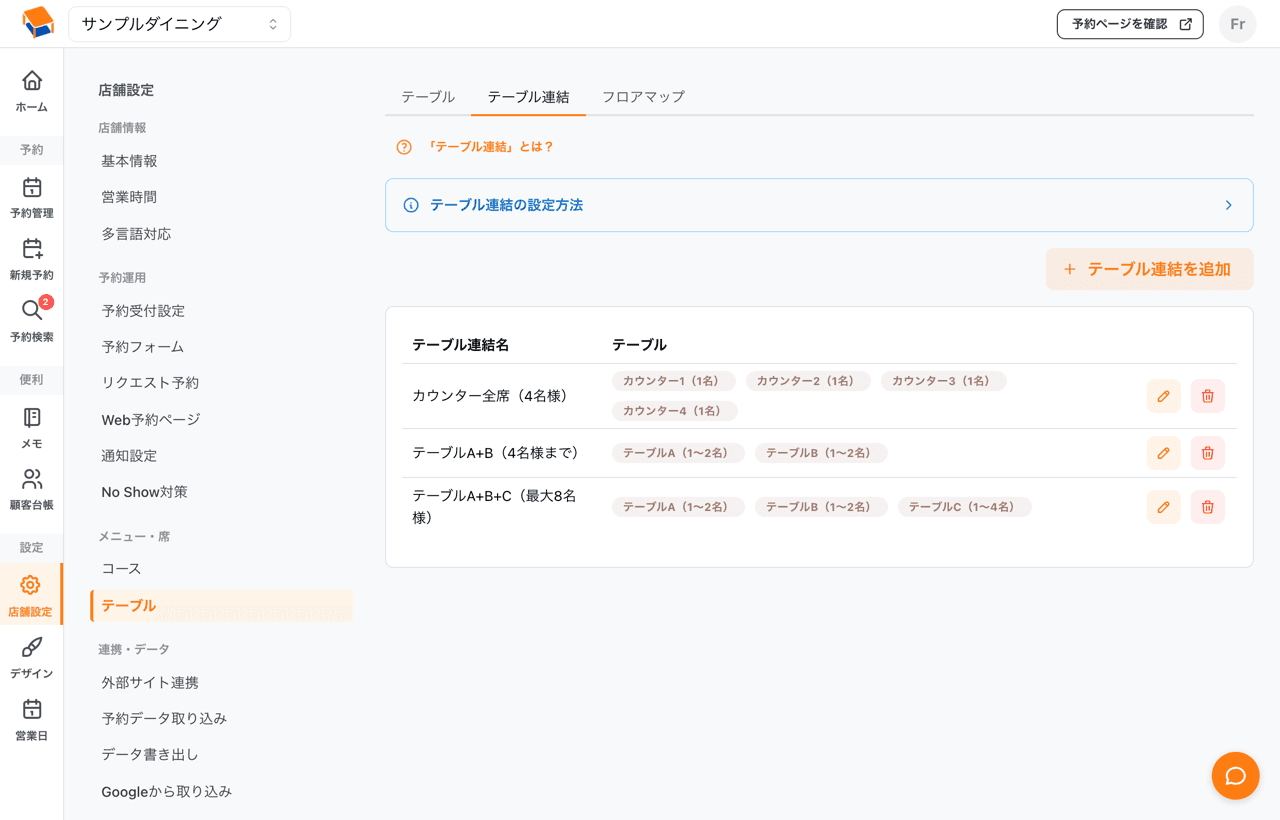This screenshot has height=820, width=1280.
Task: Open データ書き出し
Action: coord(150,755)
